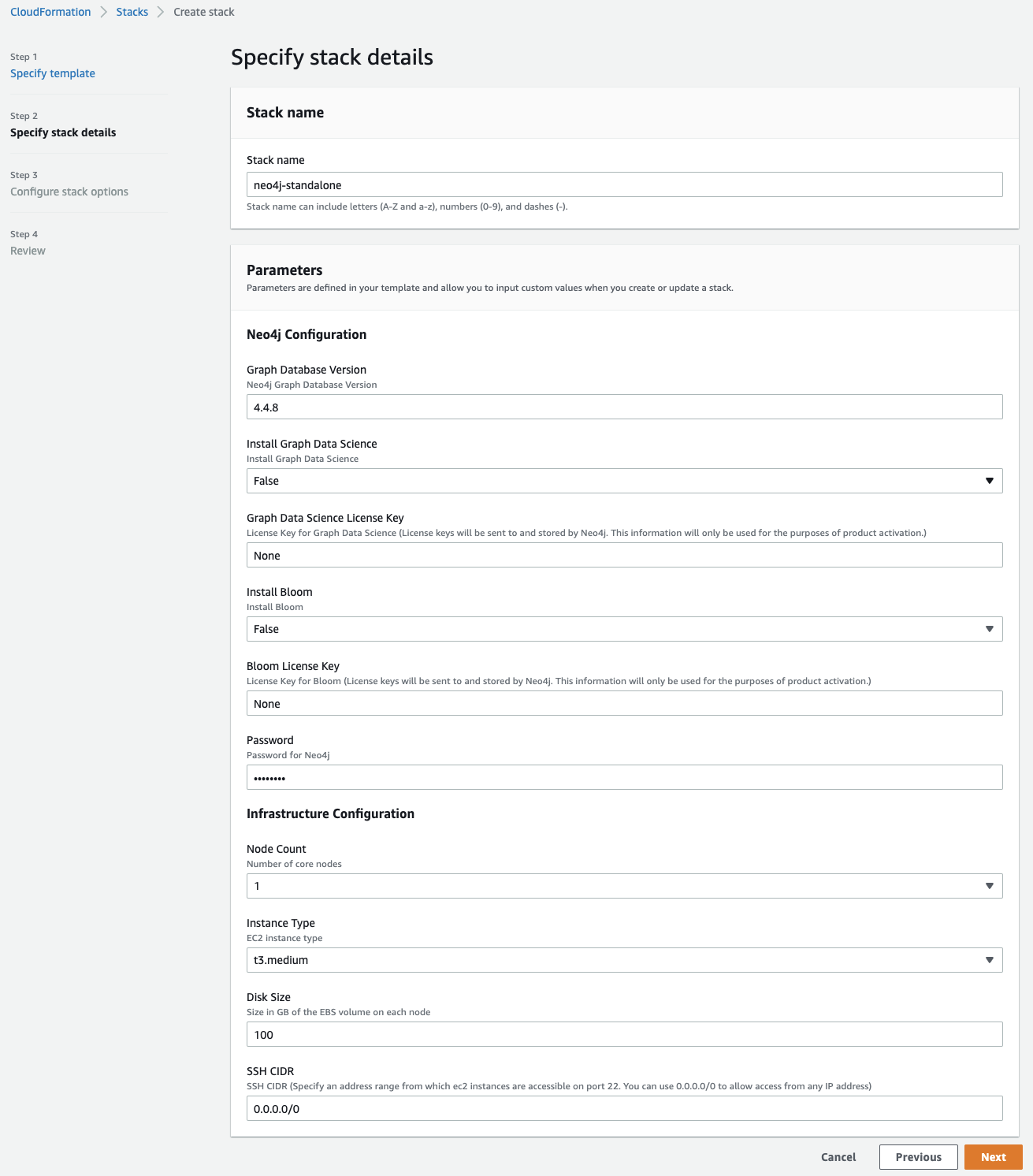Open the CloudFormation breadcrumb link
Image resolution: width=1033 pixels, height=1176 pixels.
[50, 12]
